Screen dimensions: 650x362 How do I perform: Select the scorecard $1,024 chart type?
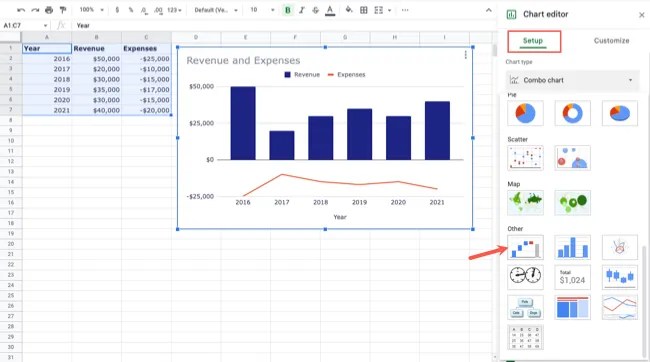572,277
